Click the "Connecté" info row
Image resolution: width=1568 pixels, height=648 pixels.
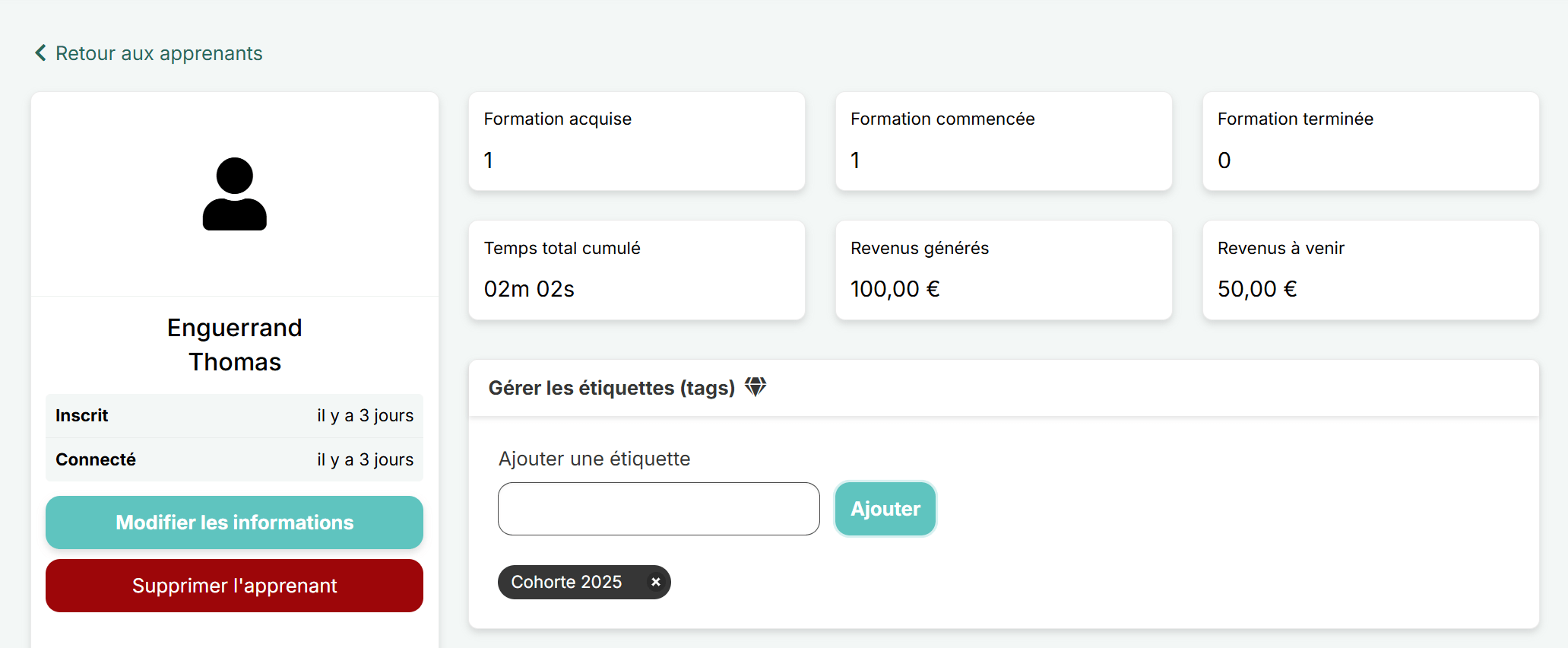pos(234,459)
